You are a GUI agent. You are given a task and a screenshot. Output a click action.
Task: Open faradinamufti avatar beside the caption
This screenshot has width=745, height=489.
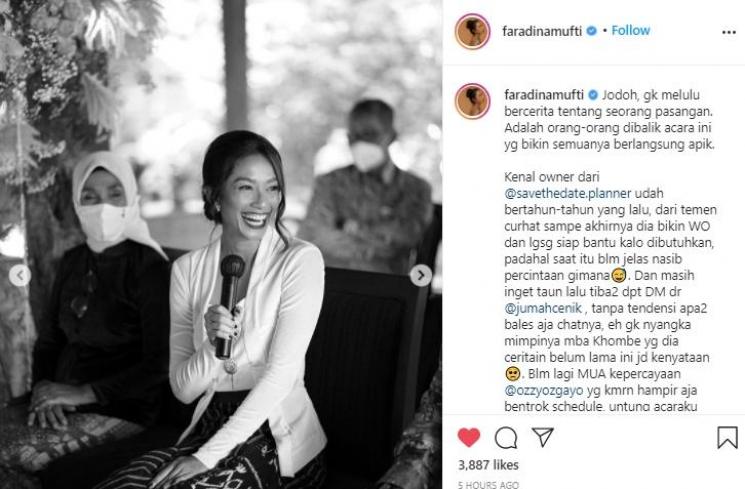[x=472, y=101]
